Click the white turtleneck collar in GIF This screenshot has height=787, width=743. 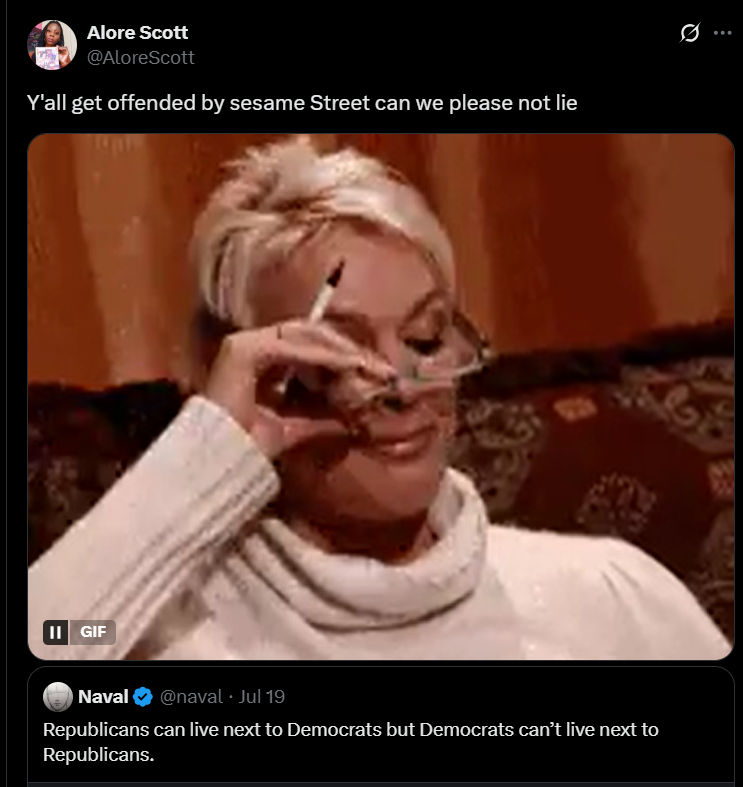click(x=361, y=562)
